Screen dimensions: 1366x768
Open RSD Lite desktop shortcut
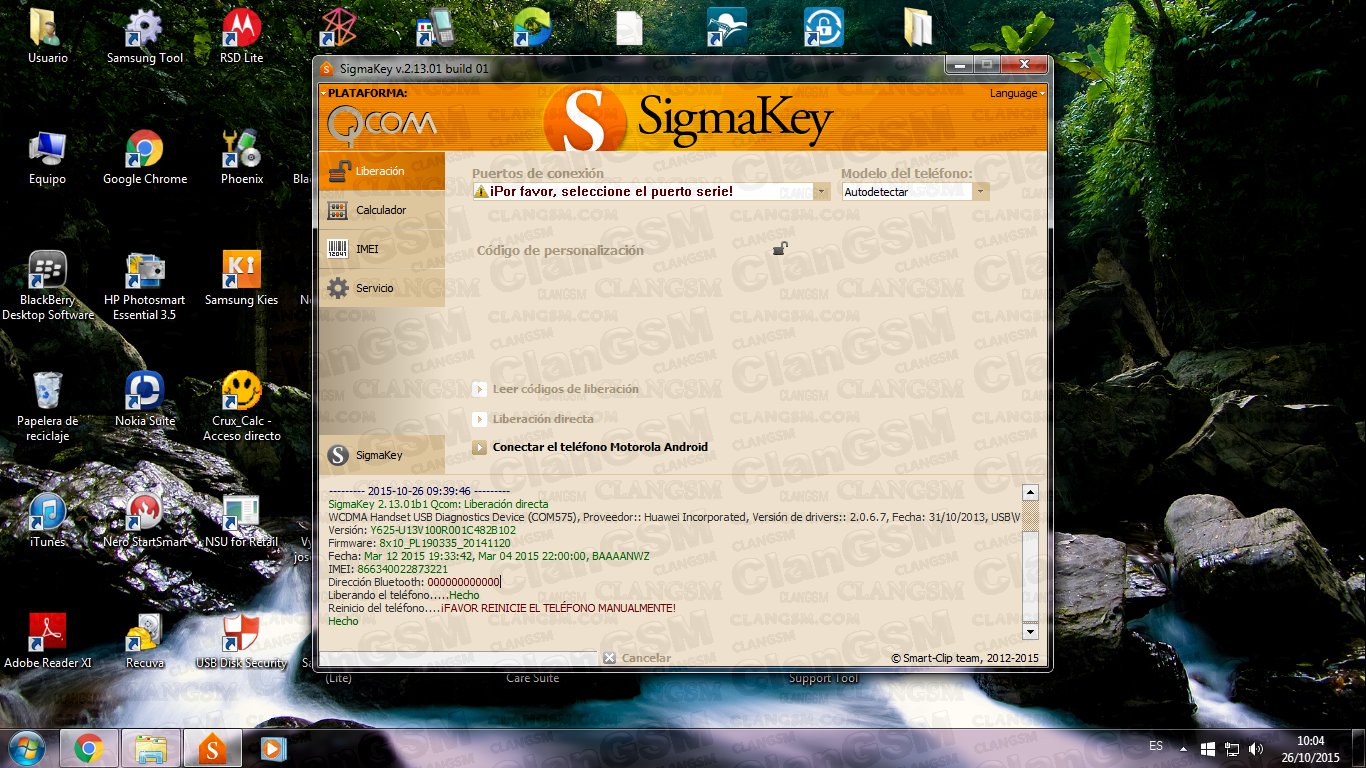(x=241, y=35)
